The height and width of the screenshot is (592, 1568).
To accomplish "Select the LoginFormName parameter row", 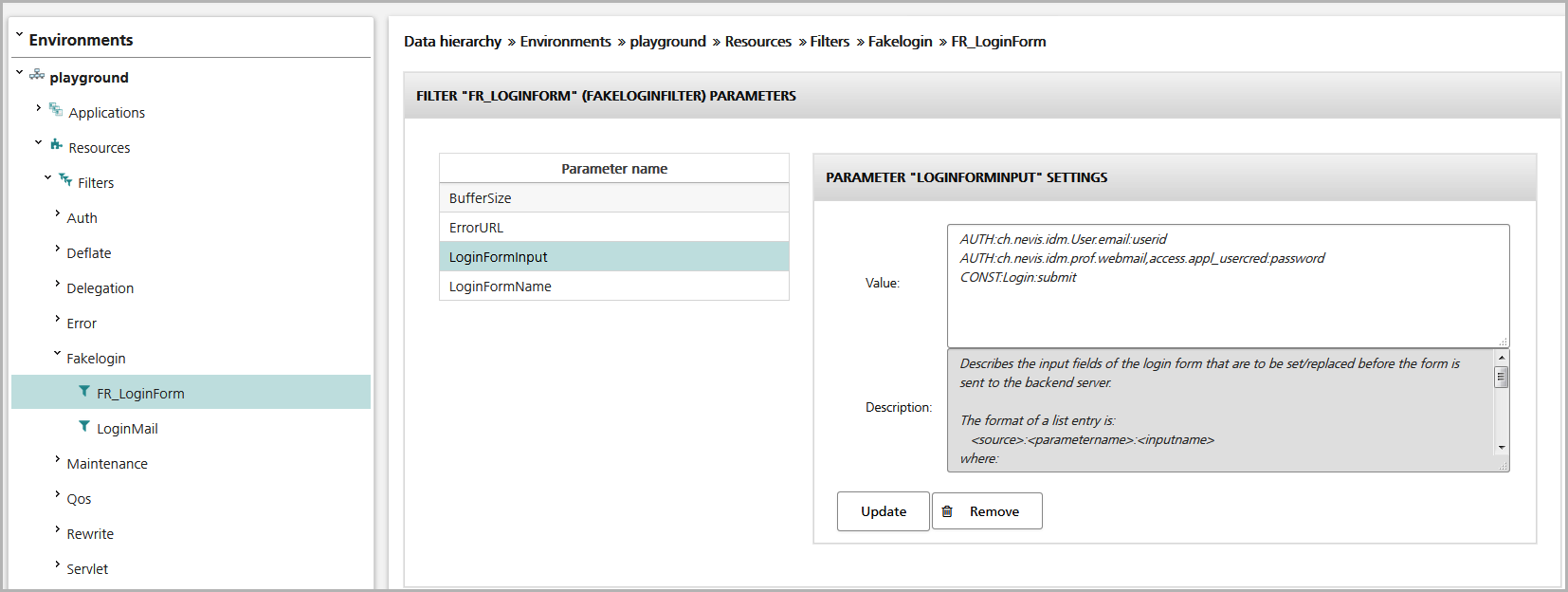I will click(x=614, y=286).
